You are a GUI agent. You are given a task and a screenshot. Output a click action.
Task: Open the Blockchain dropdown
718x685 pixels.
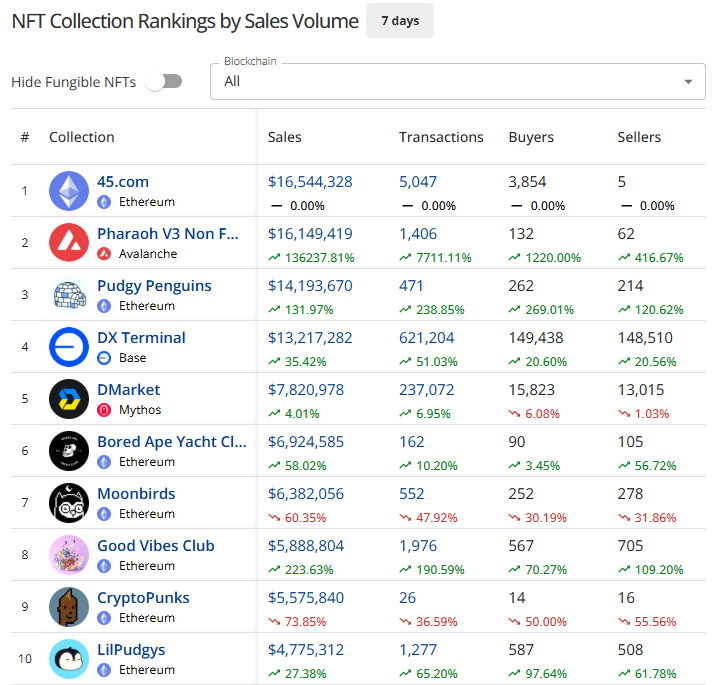pos(450,82)
